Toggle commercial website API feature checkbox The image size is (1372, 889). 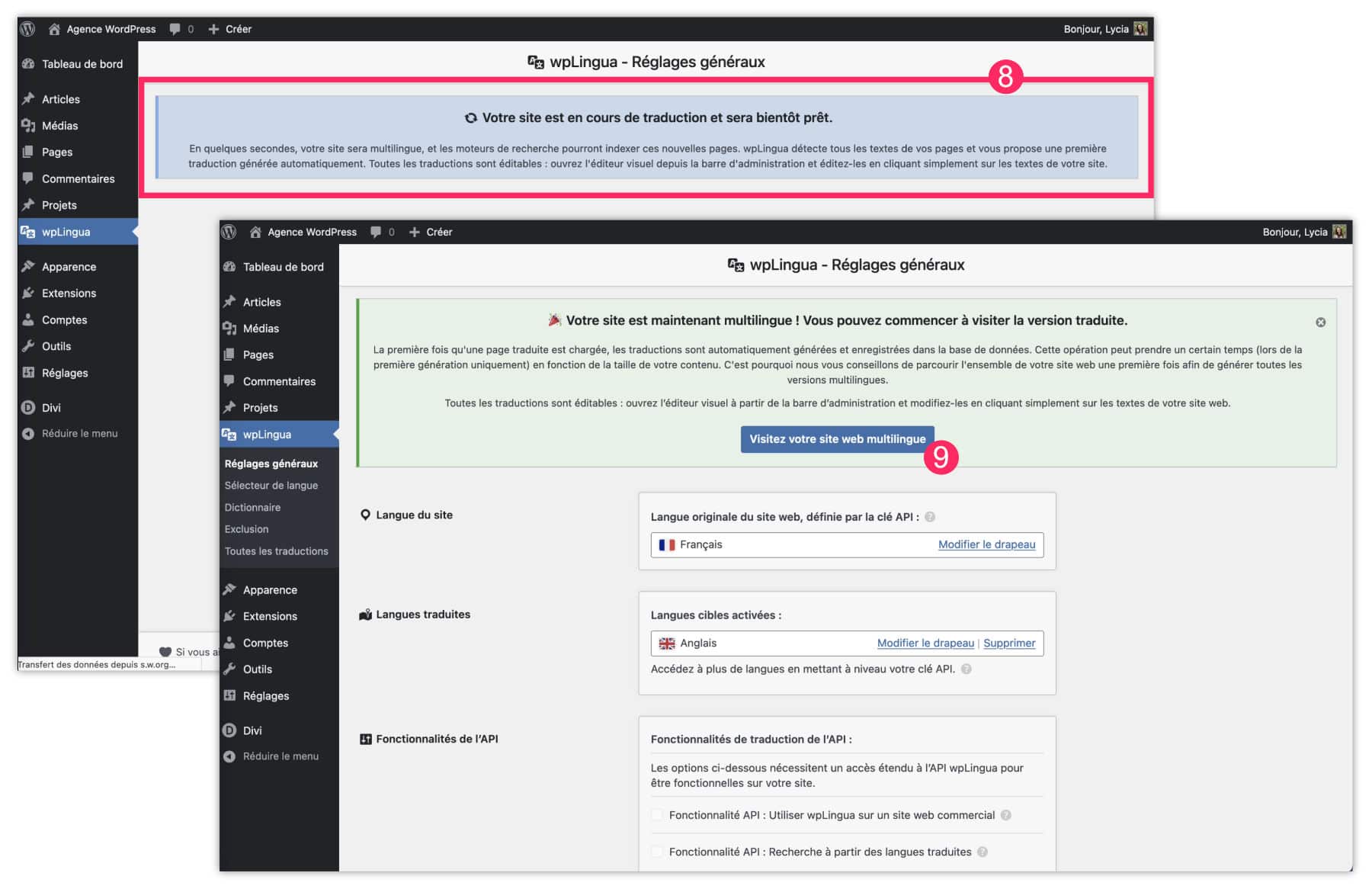click(657, 815)
